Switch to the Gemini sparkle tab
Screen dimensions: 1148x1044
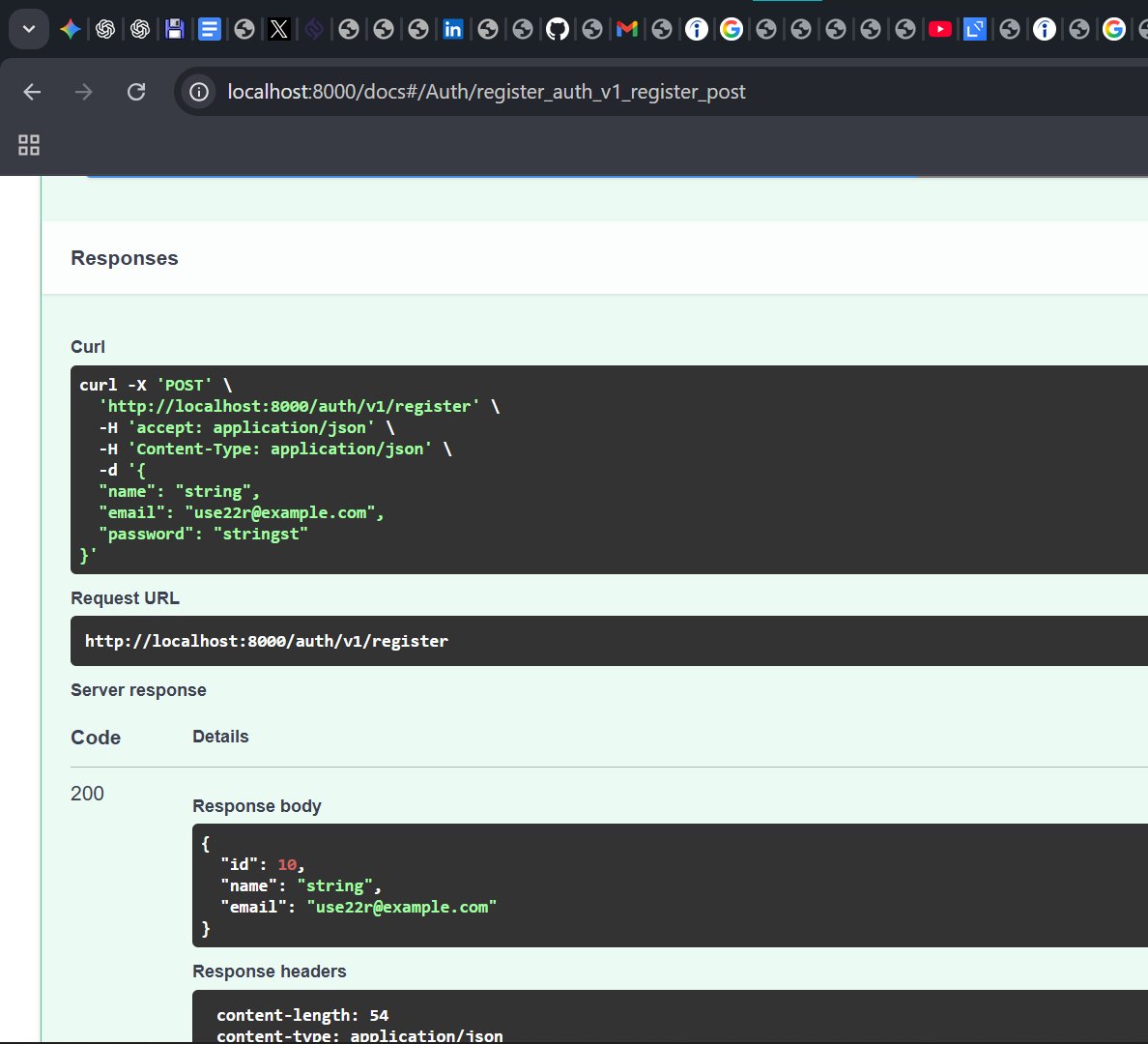71,29
